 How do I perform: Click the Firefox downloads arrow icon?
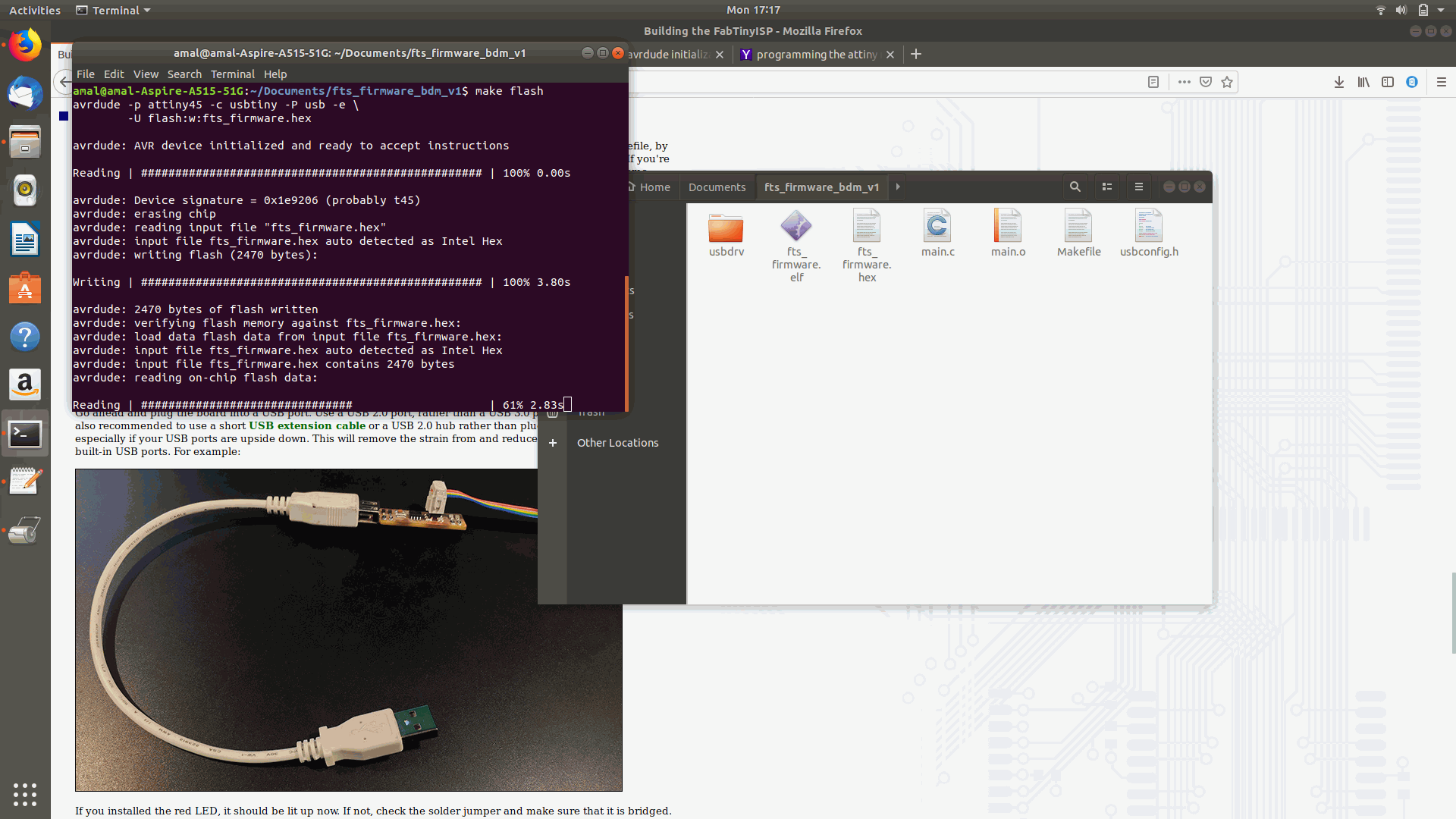(1339, 82)
